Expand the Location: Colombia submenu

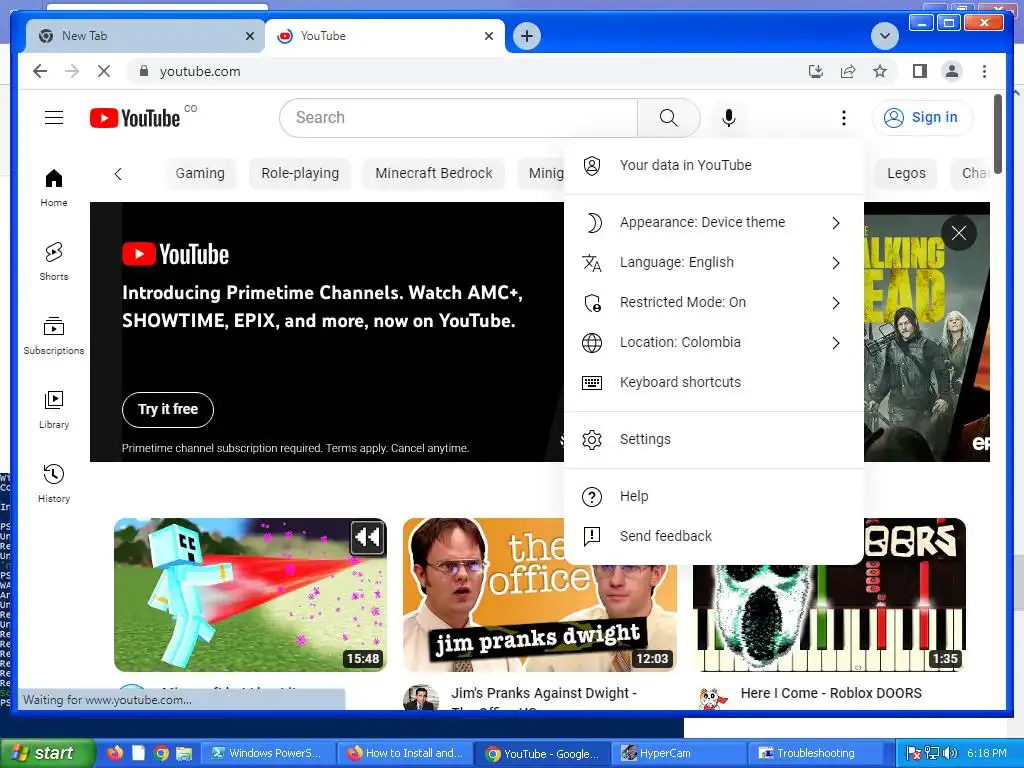pyautogui.click(x=714, y=342)
